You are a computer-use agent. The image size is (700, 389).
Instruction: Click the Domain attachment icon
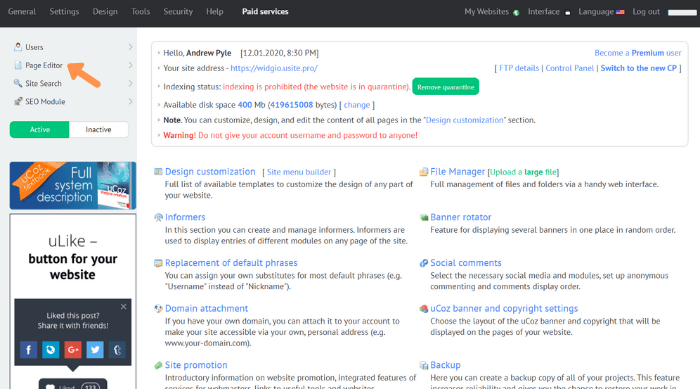(158, 309)
